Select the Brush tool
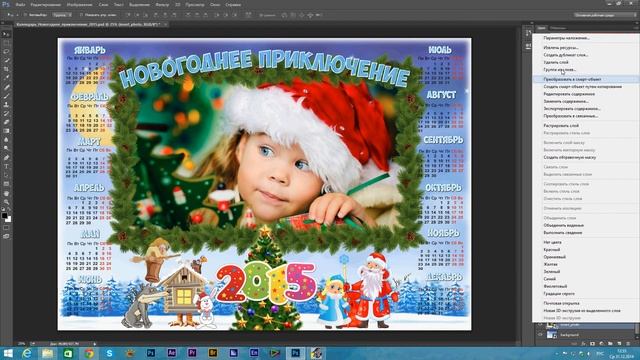 coord(6,96)
